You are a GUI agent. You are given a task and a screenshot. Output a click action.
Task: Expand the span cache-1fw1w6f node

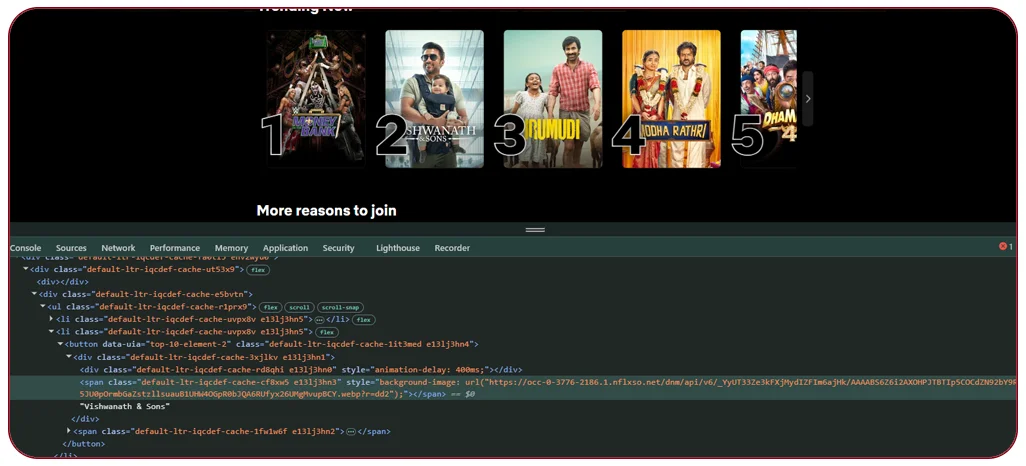(x=68, y=431)
